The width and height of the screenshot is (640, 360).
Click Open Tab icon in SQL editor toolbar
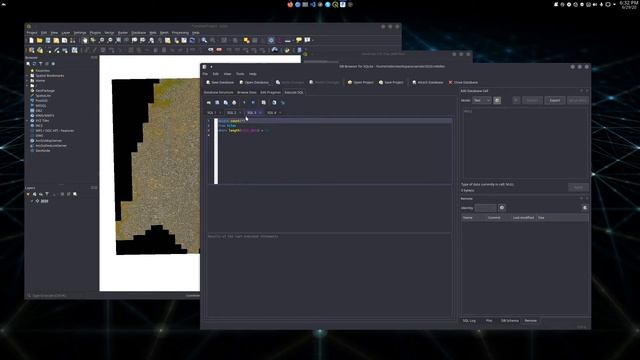click(x=209, y=102)
